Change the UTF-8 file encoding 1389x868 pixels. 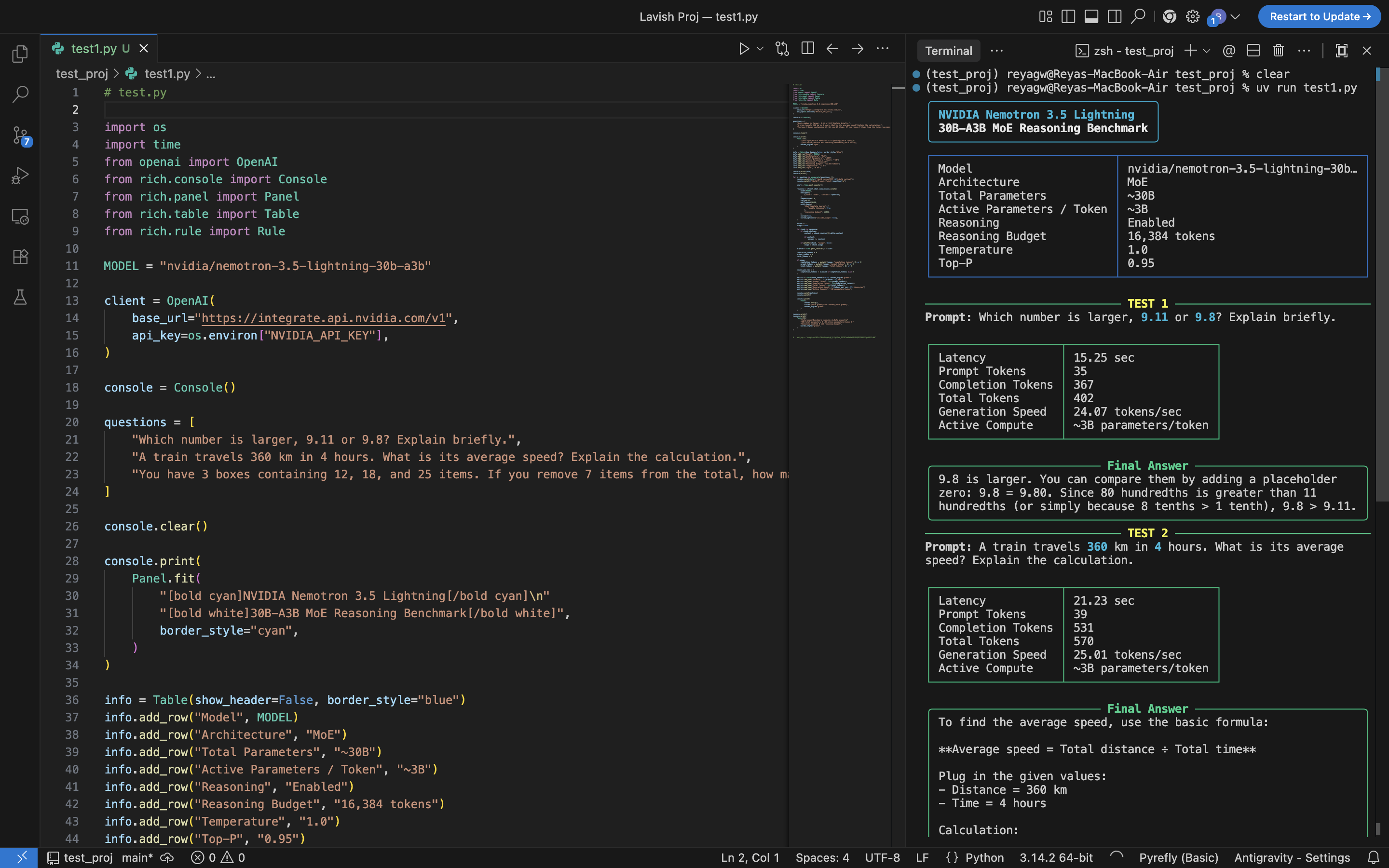click(x=882, y=858)
